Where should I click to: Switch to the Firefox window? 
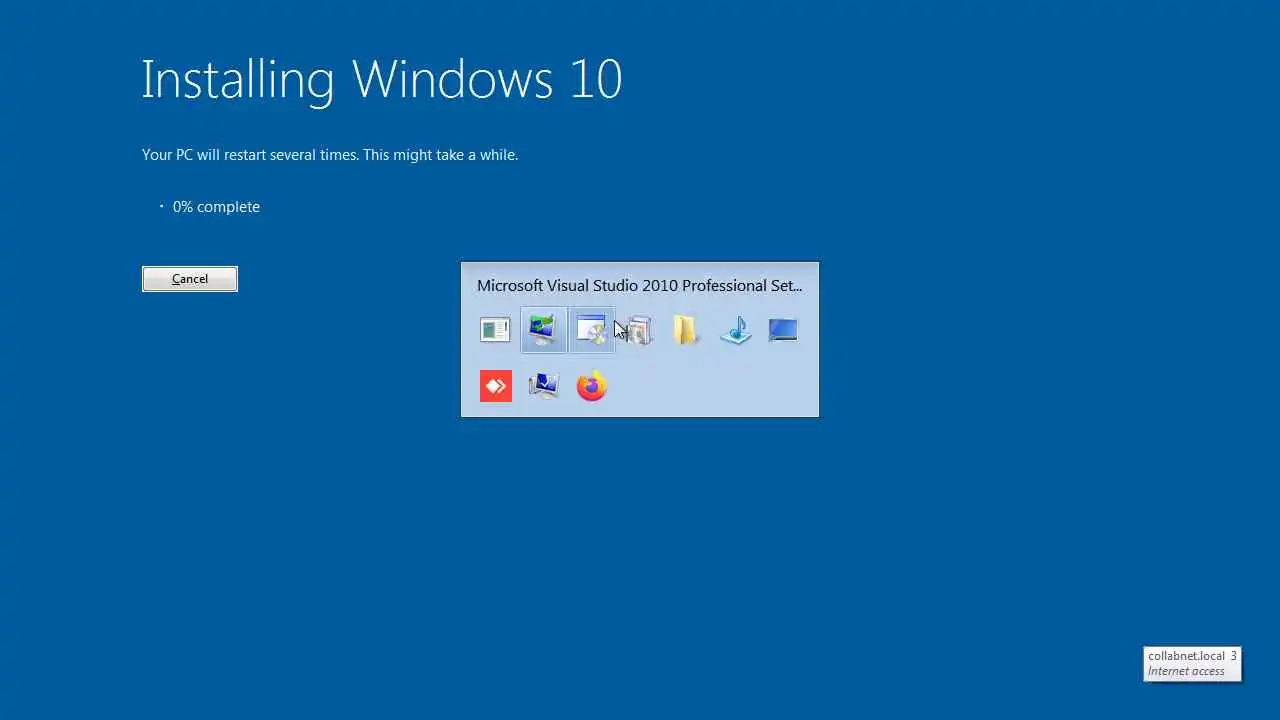(591, 386)
